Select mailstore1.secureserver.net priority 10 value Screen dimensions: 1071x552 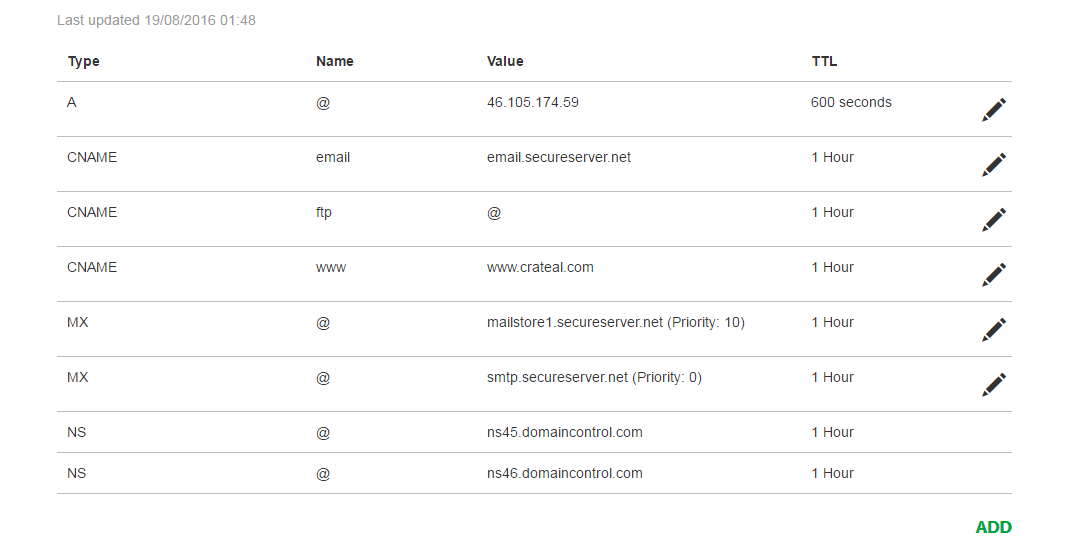coord(615,322)
